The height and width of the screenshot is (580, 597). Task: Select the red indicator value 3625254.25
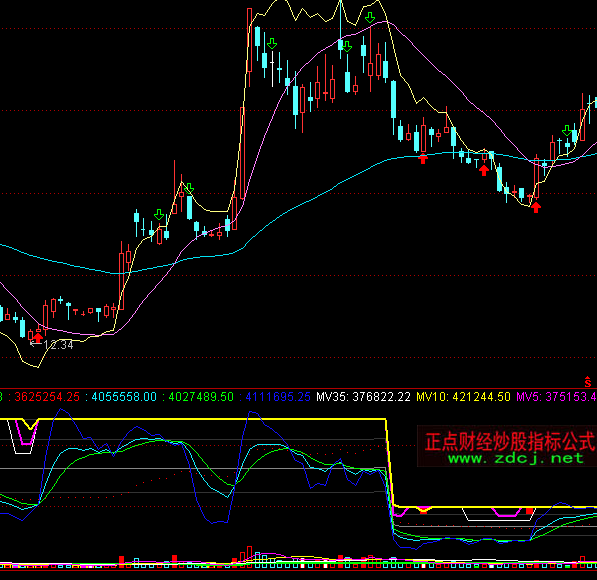click(47, 397)
